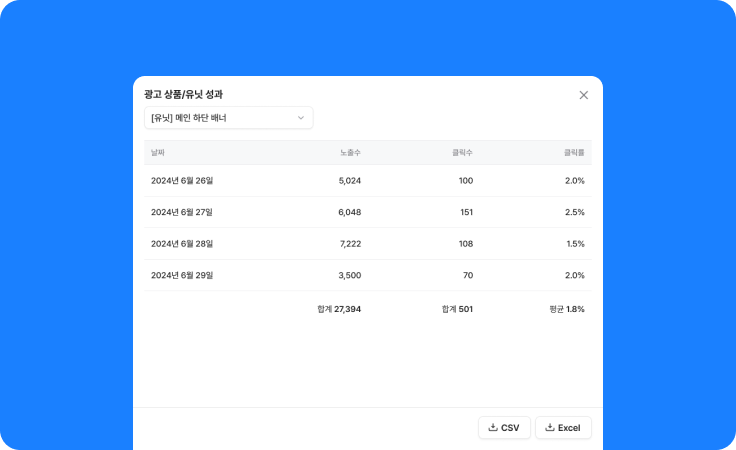
Task: Click the 클릭률 column header
Action: 574,153
